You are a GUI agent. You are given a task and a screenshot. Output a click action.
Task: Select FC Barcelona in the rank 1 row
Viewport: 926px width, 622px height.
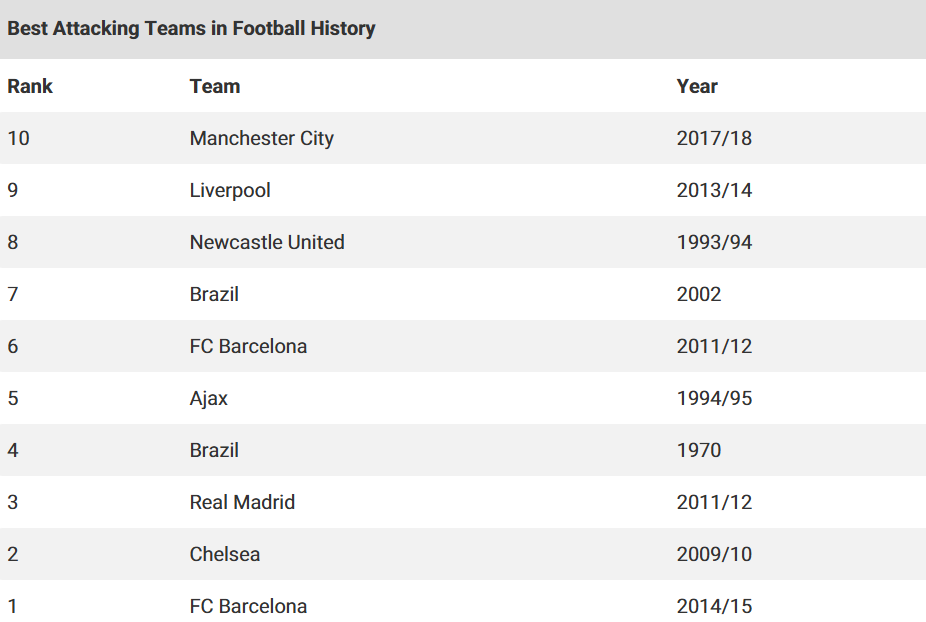(248, 606)
